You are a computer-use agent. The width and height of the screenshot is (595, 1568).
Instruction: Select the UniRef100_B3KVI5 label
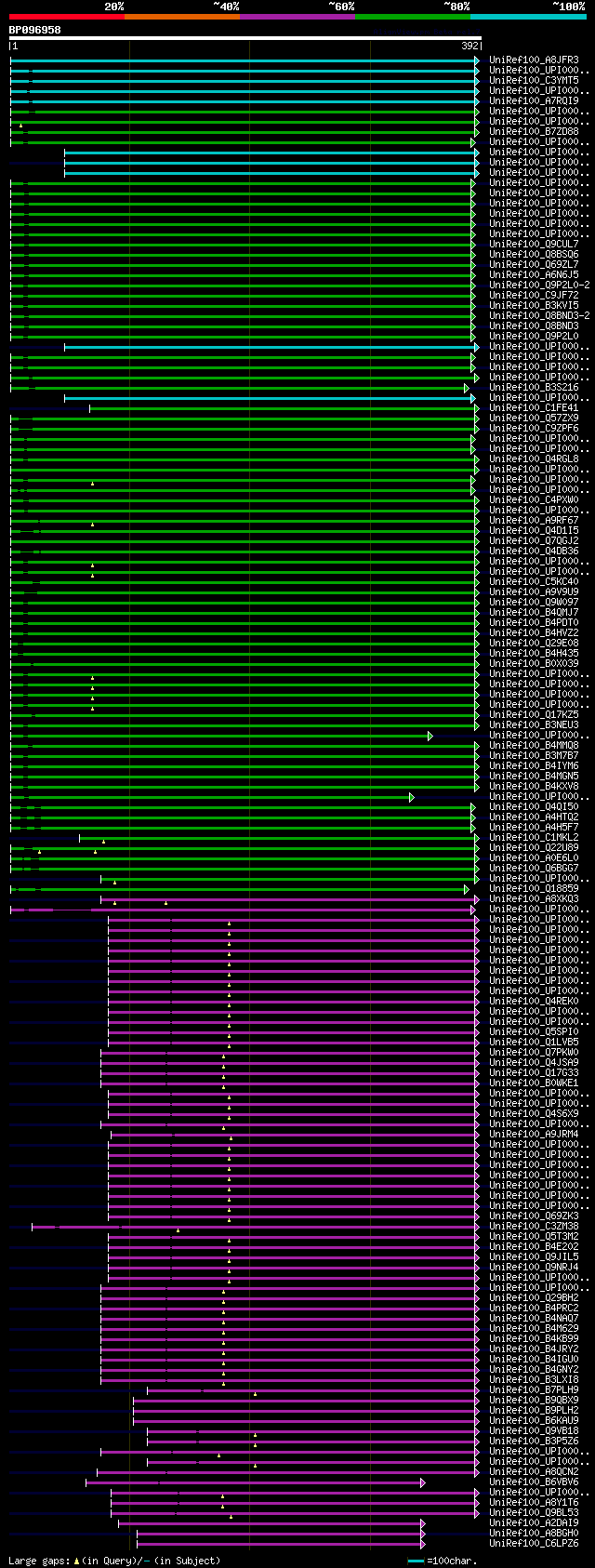point(534,306)
